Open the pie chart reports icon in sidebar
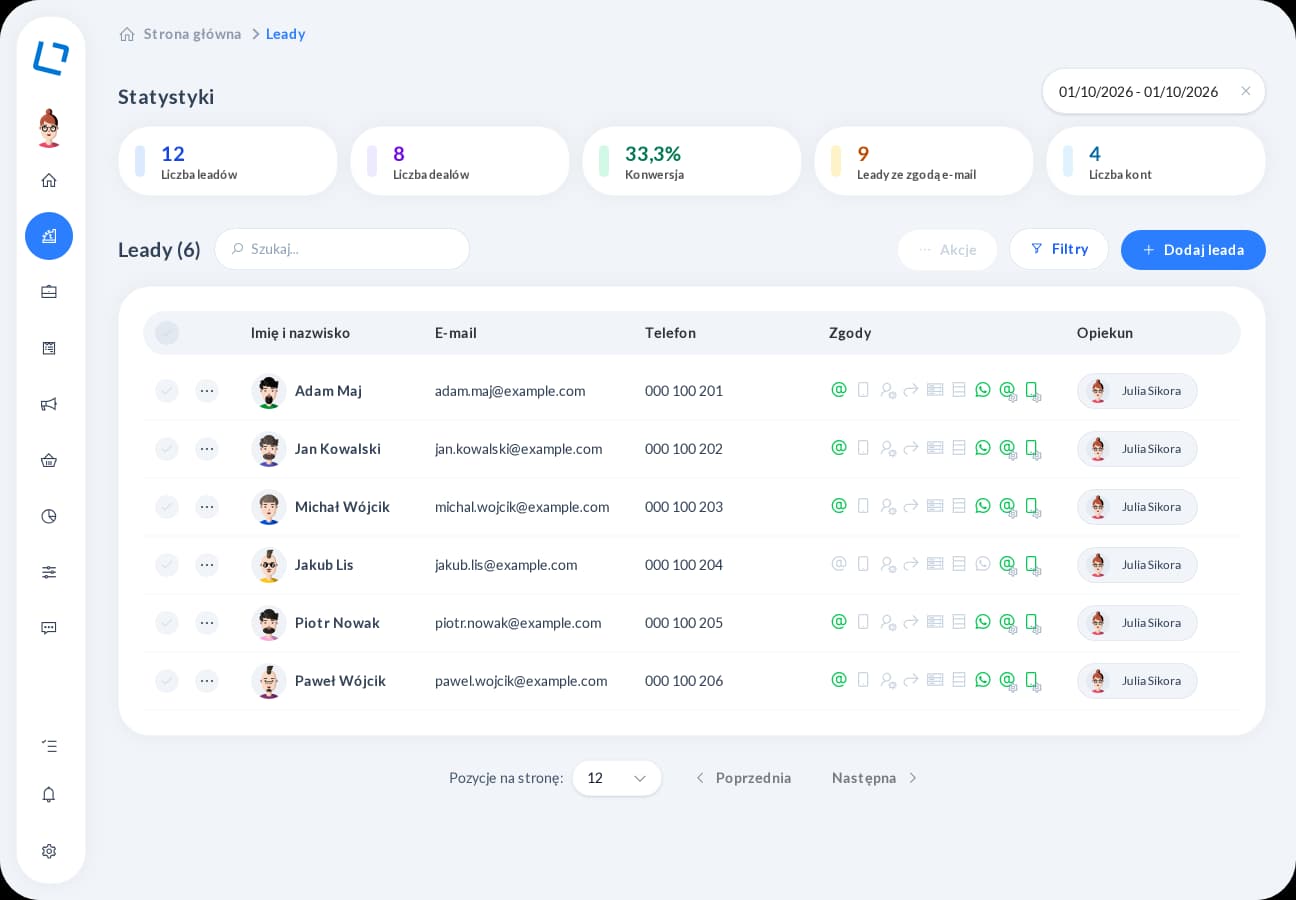Viewport: 1296px width, 900px height. [49, 516]
